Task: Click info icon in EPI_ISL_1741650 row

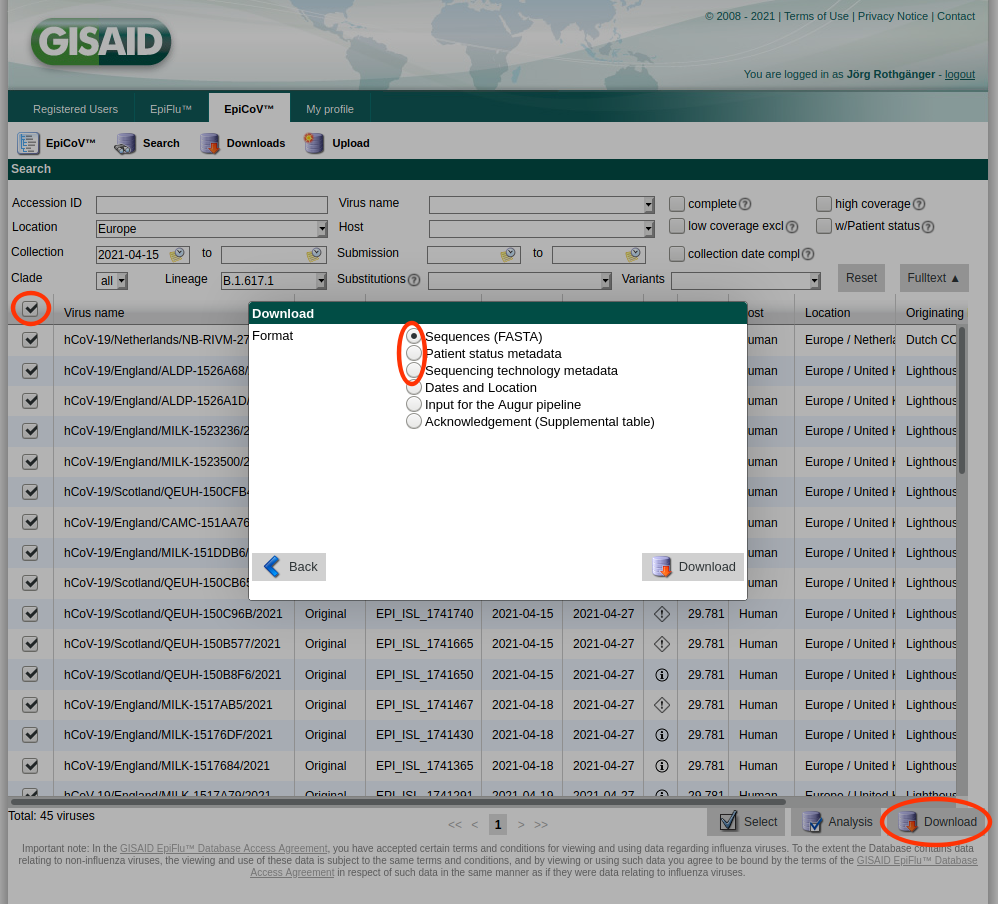Action: coord(661,675)
